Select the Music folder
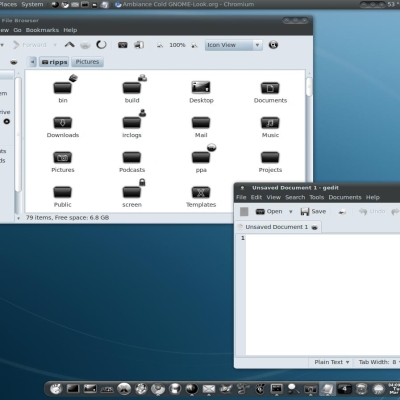Screen dimensions: 400x400 (270, 127)
